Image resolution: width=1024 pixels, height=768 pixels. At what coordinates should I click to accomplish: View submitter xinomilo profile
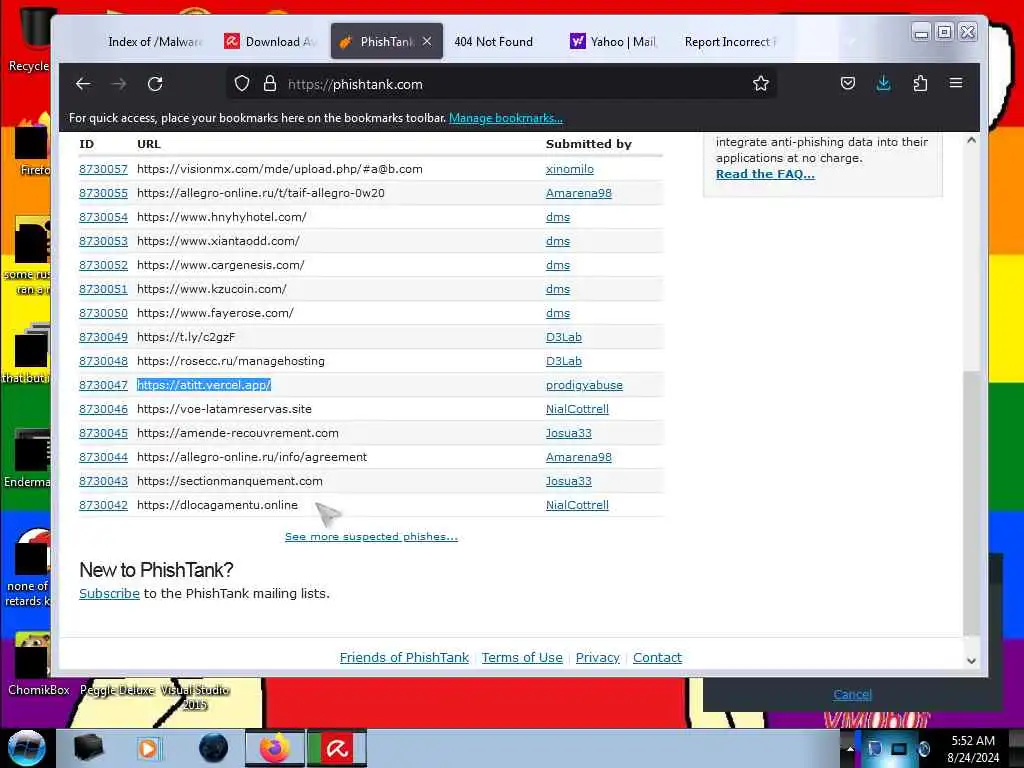[569, 169]
